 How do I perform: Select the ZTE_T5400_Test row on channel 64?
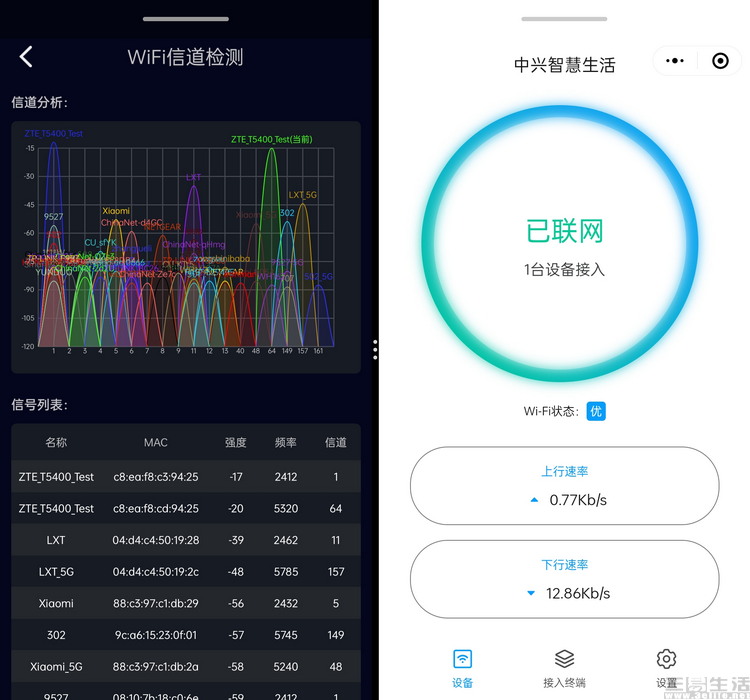coord(186,508)
